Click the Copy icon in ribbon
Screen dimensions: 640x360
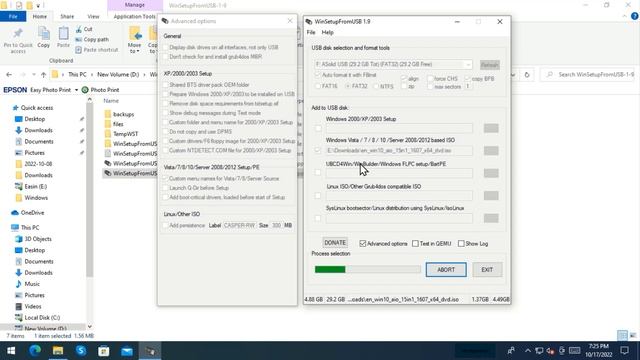click(43, 33)
